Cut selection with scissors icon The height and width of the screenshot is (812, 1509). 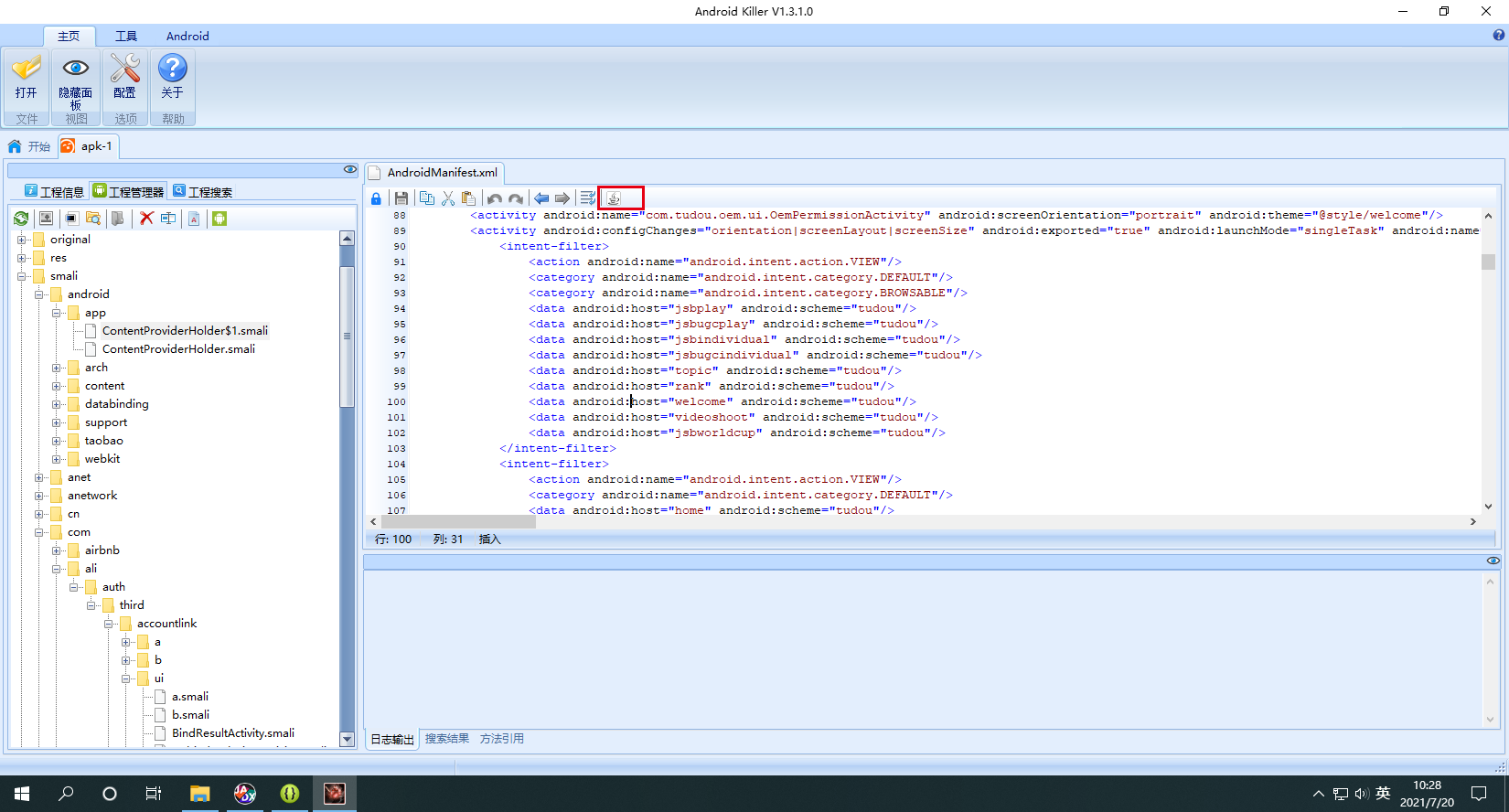tap(448, 198)
